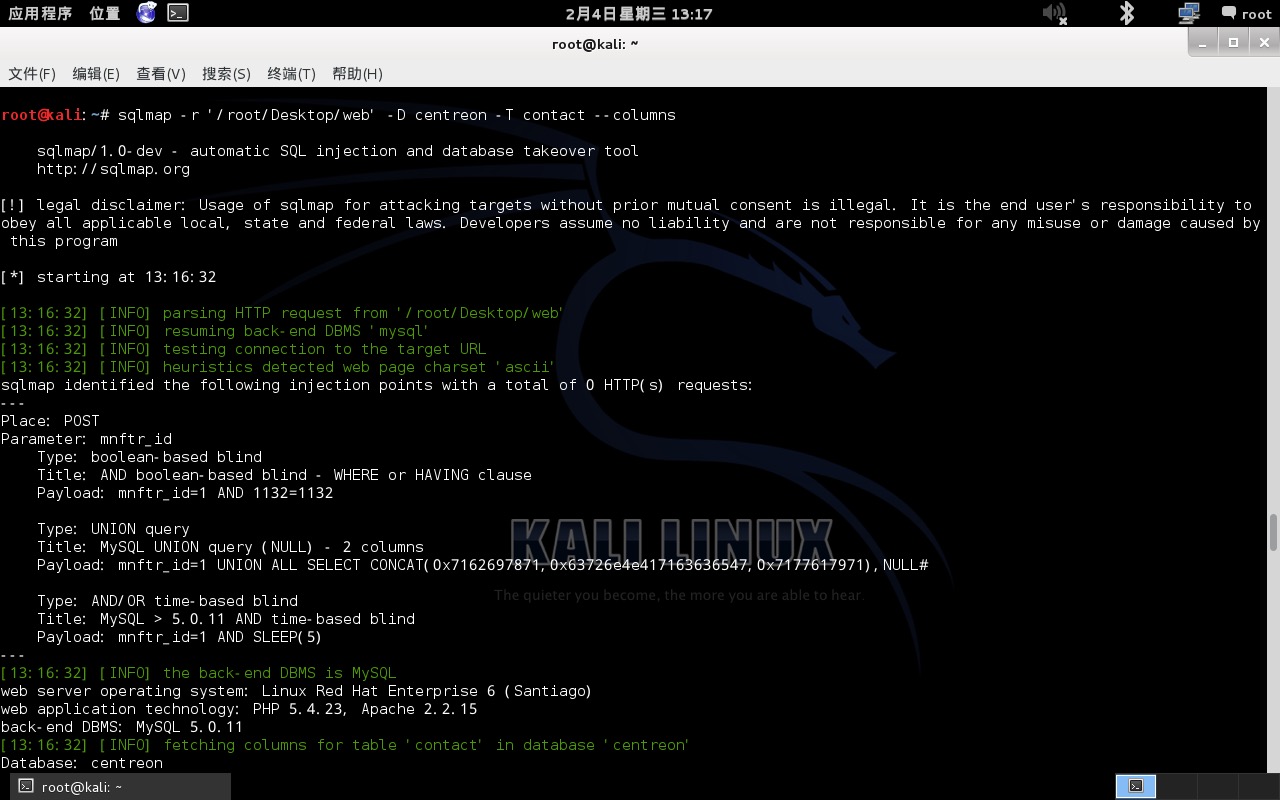Click the 'Parameter: mnftr_id' line

[86, 439]
